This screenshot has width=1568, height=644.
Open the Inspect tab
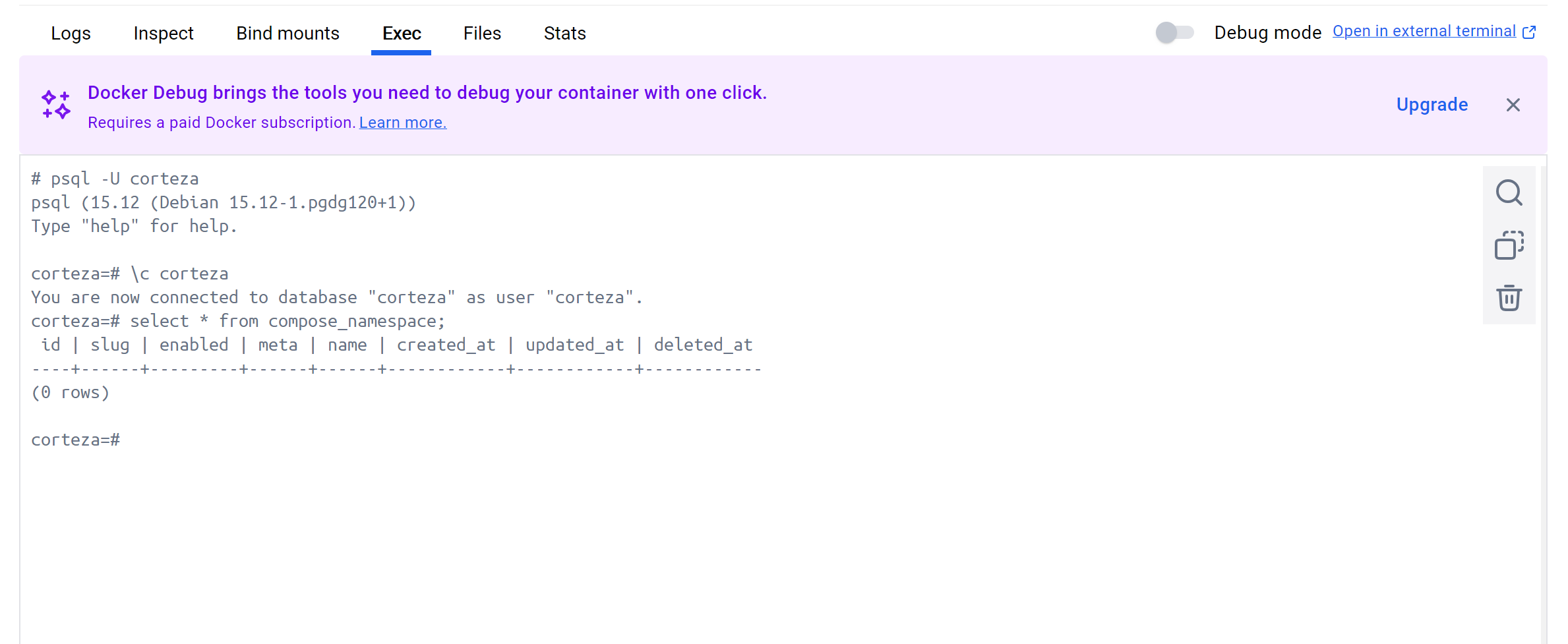(x=164, y=33)
